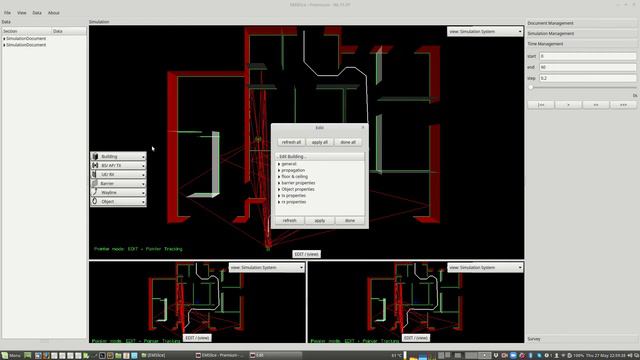The height and width of the screenshot is (360, 640).
Task: Select the Barrier tool
Action: [x=118, y=183]
